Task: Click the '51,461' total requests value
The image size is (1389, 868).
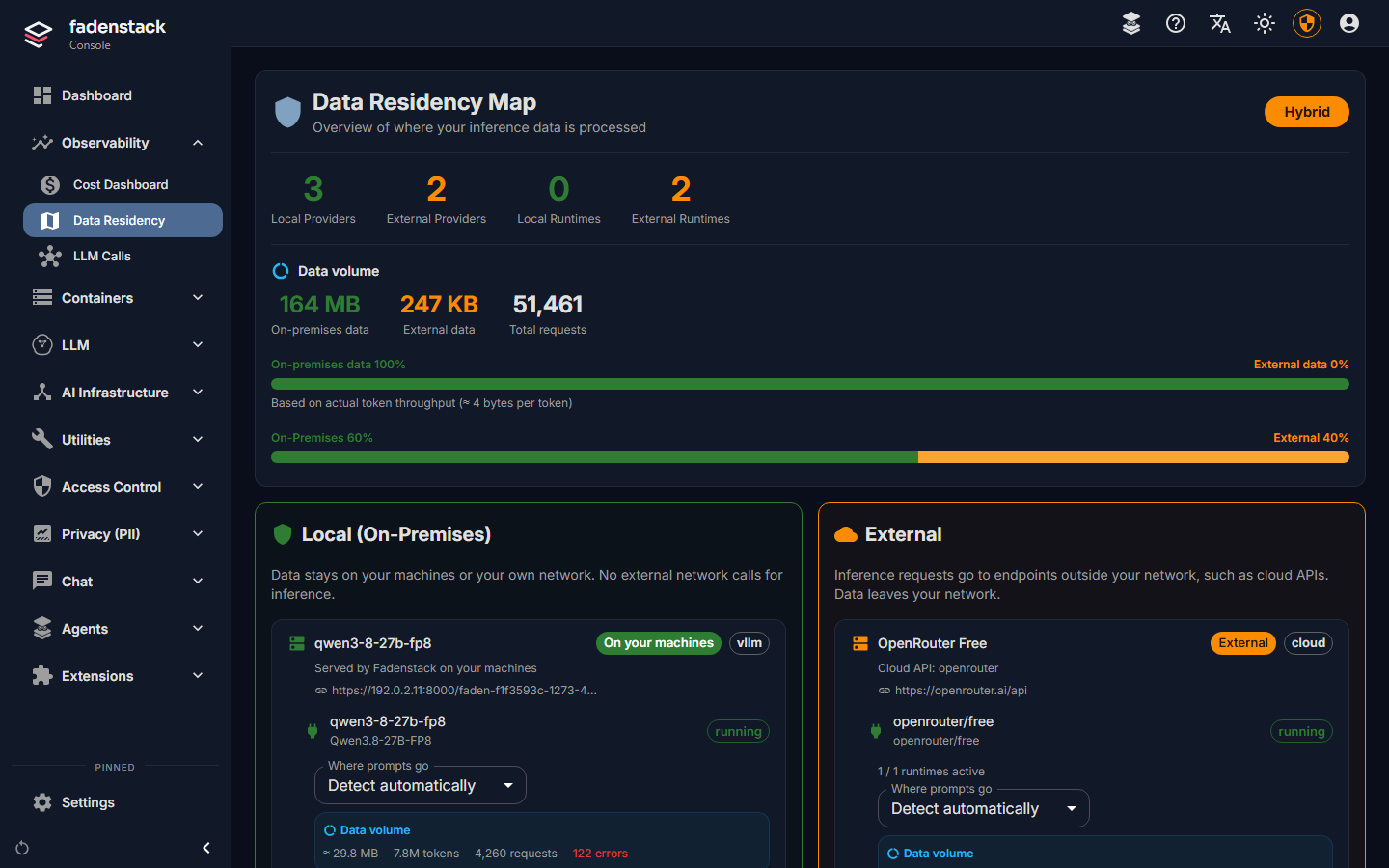Action: click(x=548, y=305)
